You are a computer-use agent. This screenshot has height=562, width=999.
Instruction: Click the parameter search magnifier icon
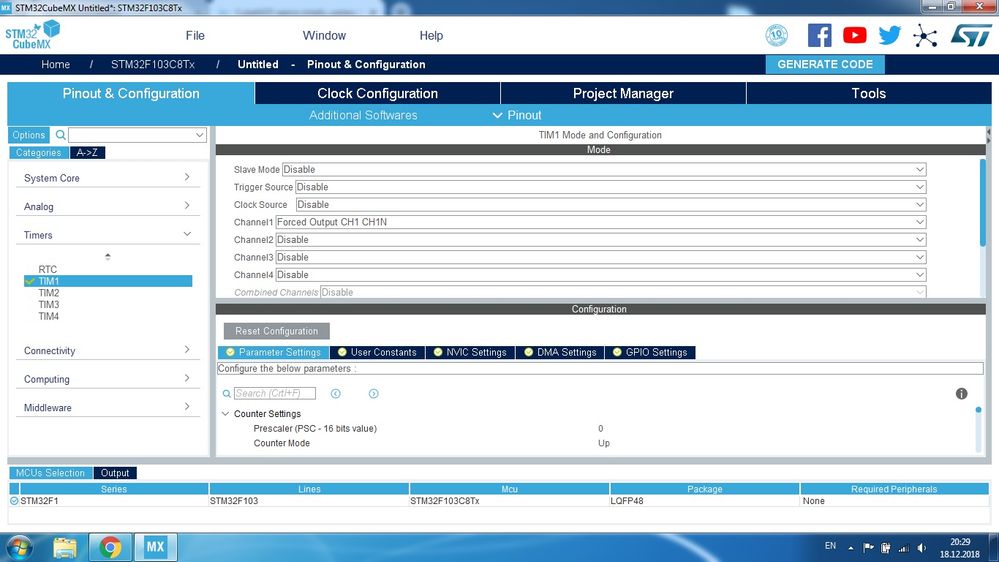(x=226, y=394)
